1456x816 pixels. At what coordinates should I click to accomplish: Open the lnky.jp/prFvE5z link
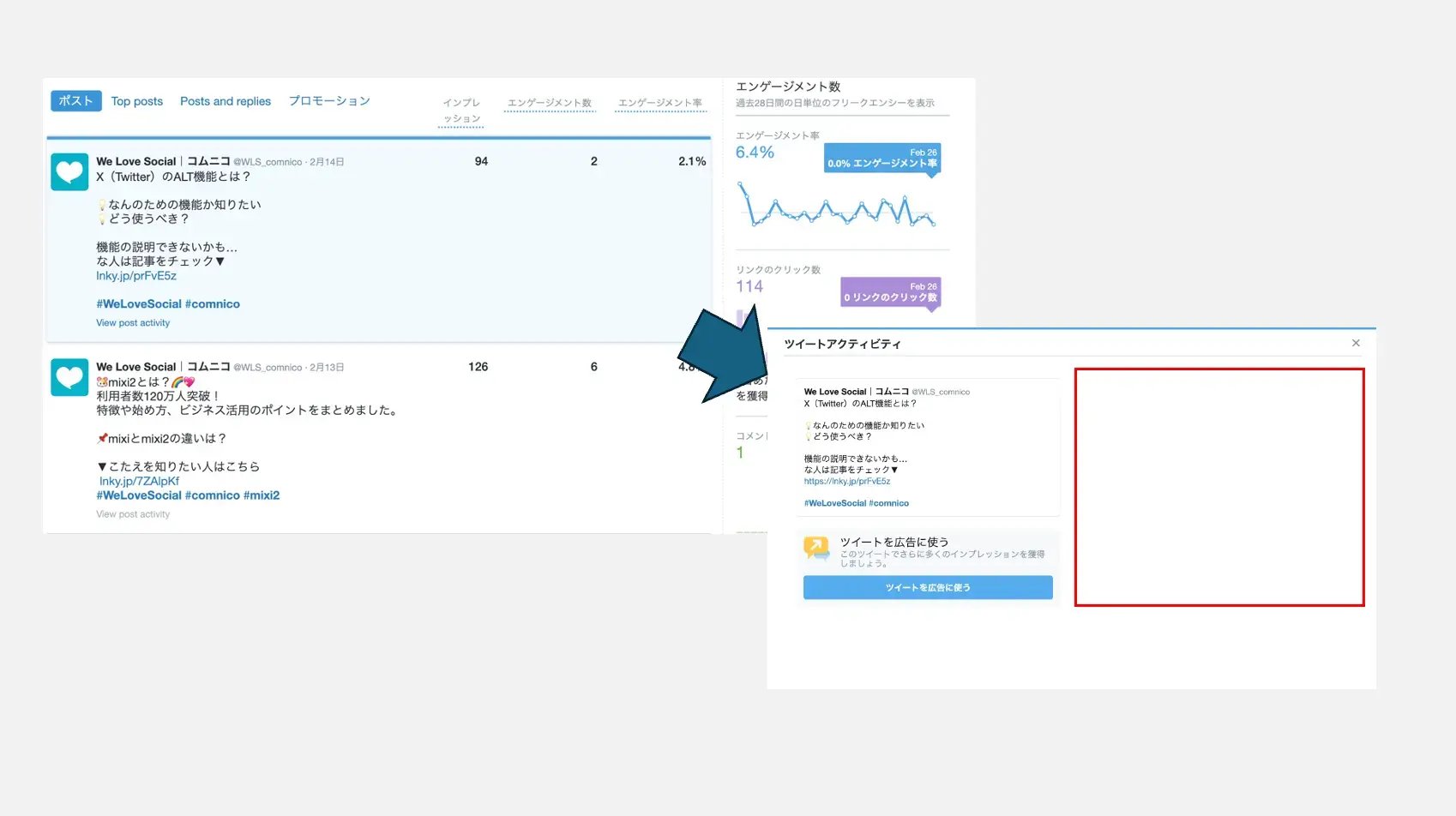pyautogui.click(x=136, y=276)
